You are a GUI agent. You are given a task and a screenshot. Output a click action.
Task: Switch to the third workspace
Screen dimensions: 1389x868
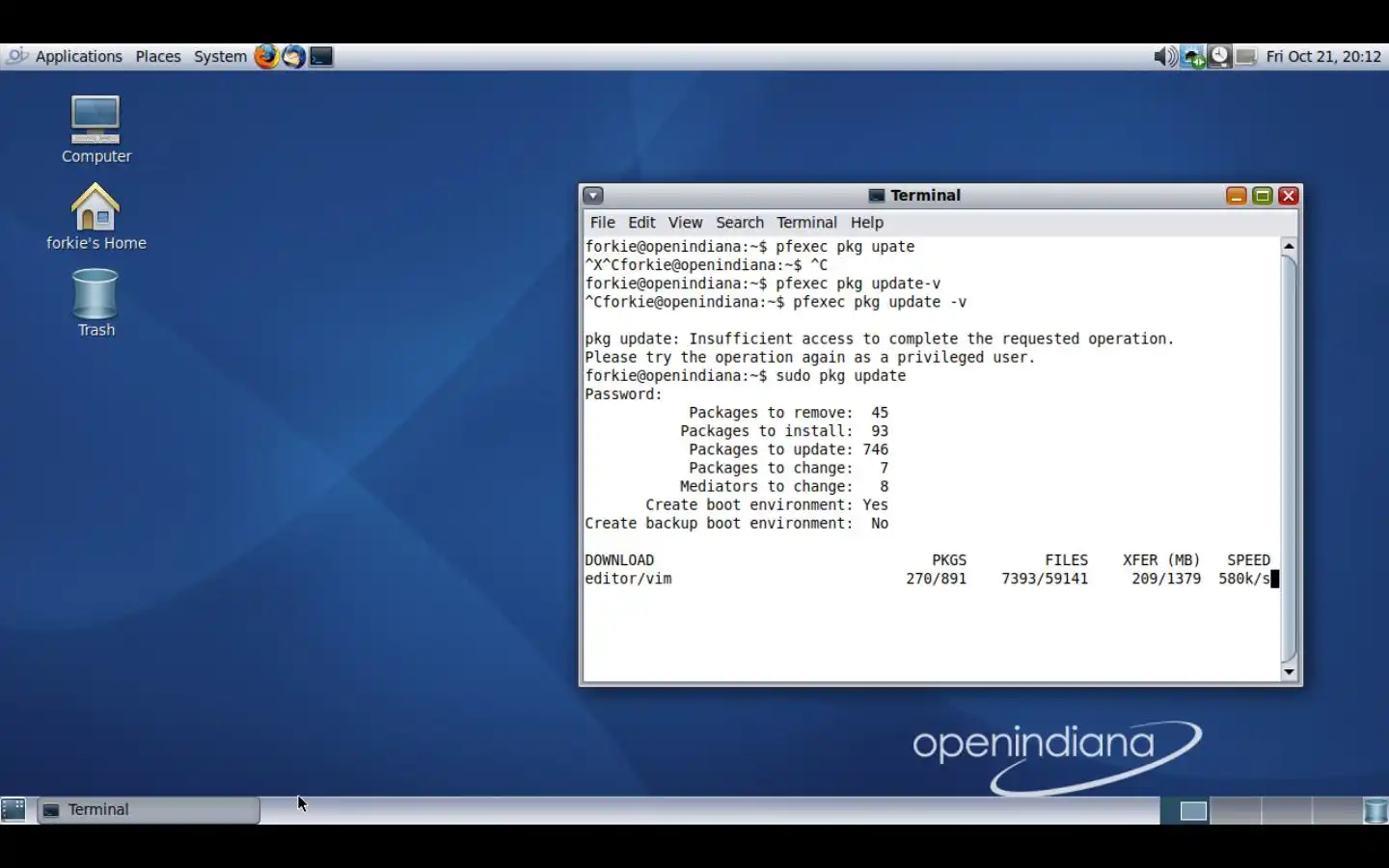[x=1287, y=810]
